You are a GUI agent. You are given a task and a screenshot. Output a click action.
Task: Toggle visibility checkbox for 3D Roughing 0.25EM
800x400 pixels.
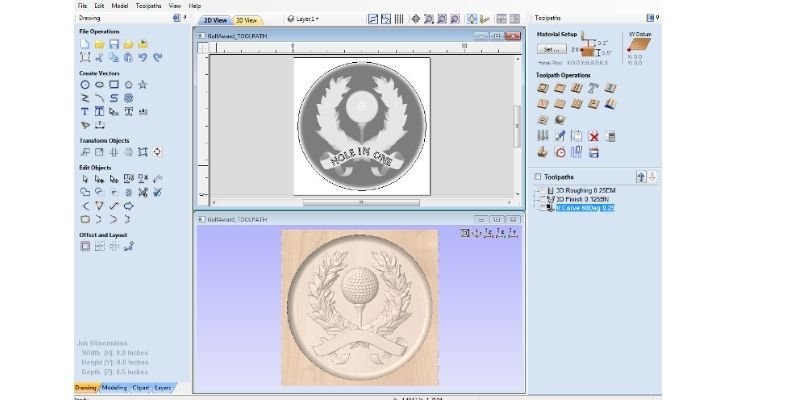(x=542, y=190)
